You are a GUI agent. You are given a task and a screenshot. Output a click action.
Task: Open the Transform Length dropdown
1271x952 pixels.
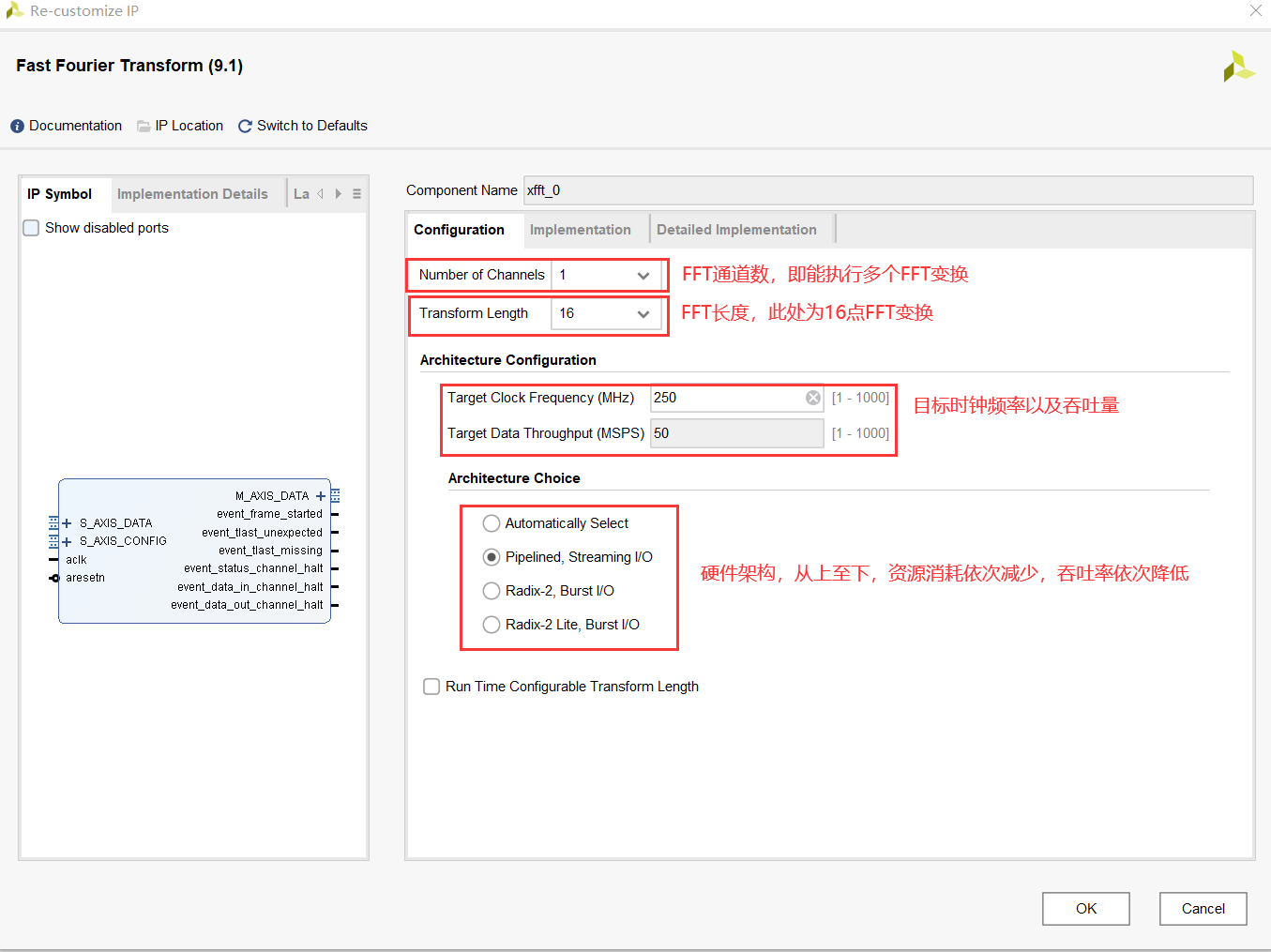(607, 313)
